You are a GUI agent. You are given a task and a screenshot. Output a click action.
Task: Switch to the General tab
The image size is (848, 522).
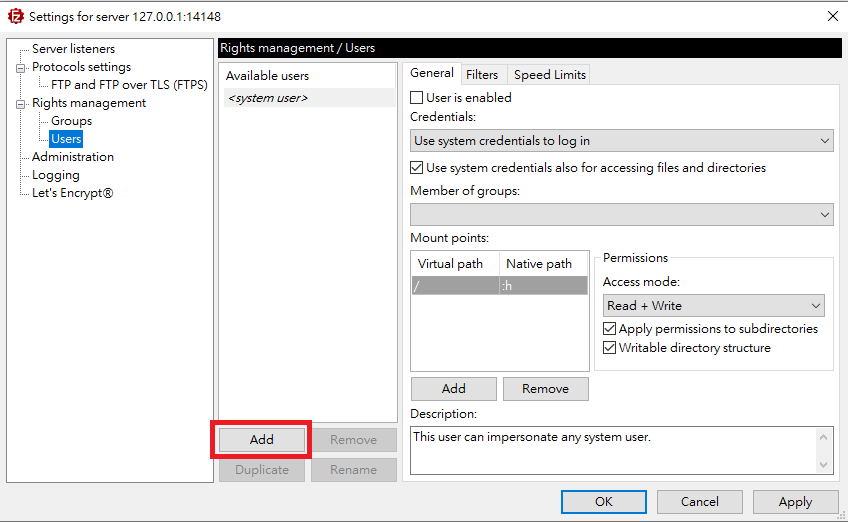tap(432, 73)
